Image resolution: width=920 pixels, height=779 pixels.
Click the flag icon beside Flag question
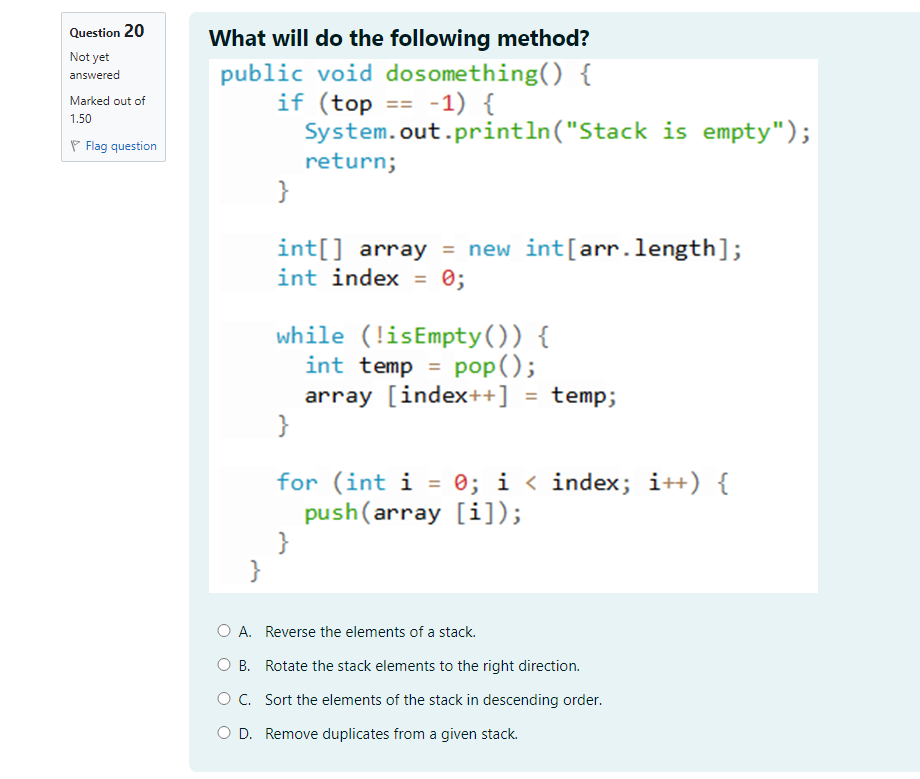(x=75, y=145)
